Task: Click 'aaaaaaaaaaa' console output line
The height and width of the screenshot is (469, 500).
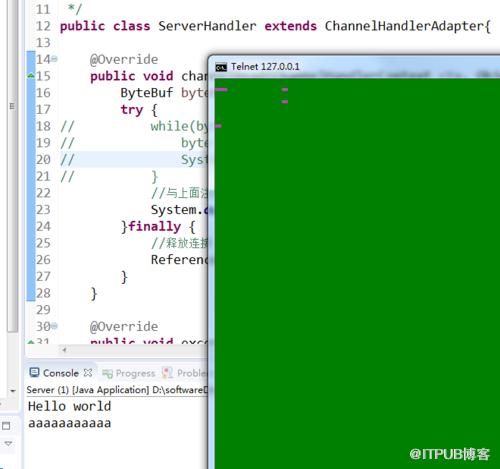Action: [x=69, y=423]
